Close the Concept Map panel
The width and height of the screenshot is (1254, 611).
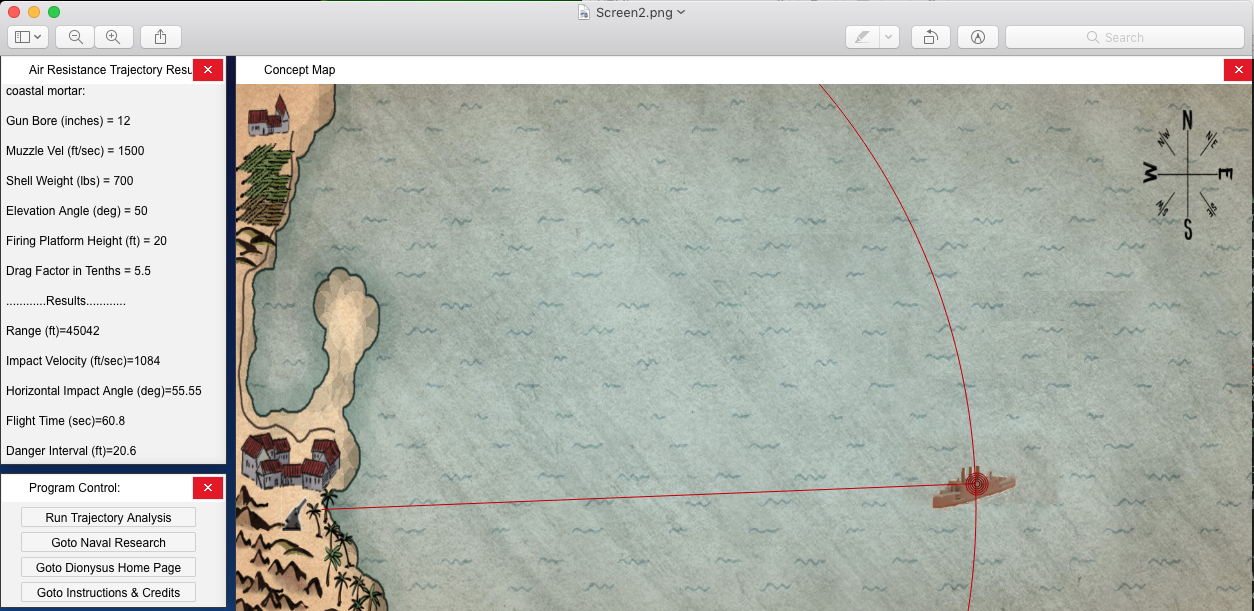(x=1238, y=70)
